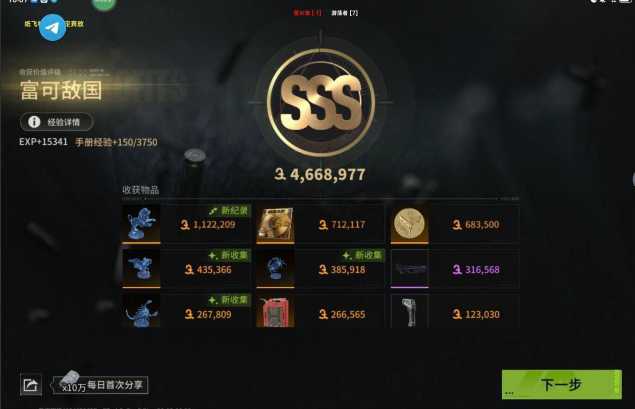
Task: Click the golden framed item worth 712,117
Action: [275, 224]
